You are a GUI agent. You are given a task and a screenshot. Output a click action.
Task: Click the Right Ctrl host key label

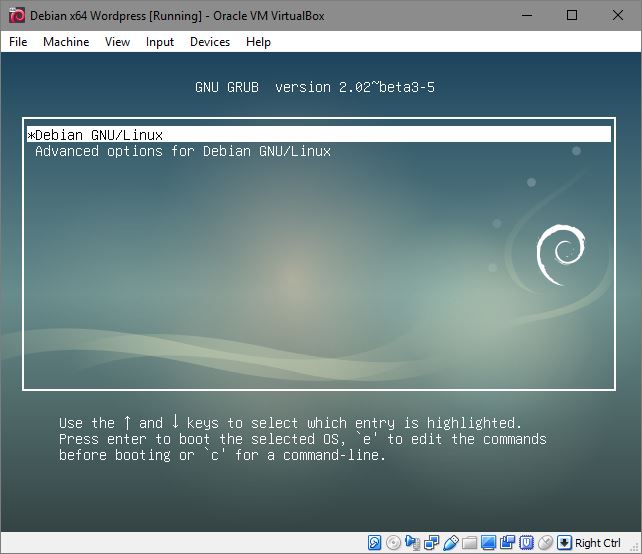coord(598,543)
